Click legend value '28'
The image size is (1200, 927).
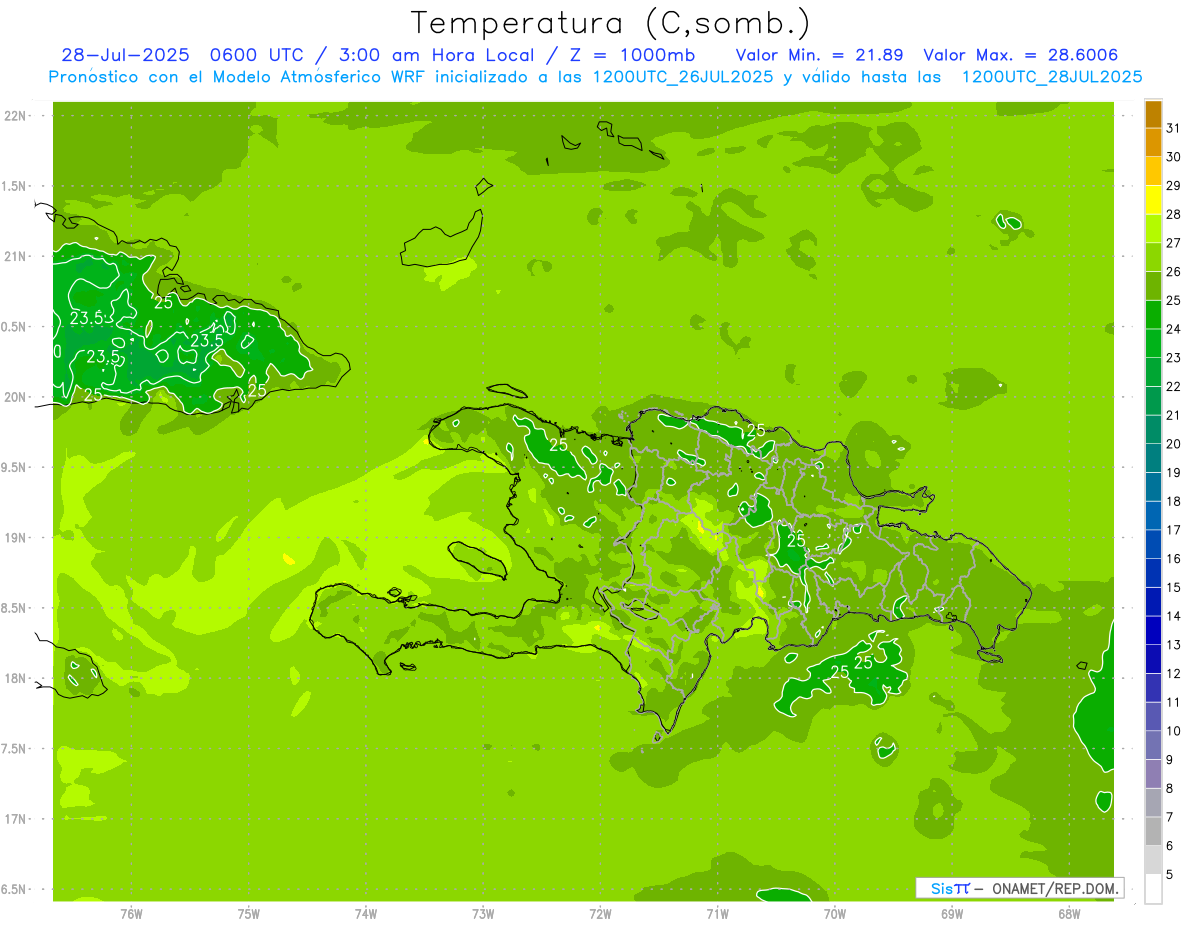coord(1174,214)
